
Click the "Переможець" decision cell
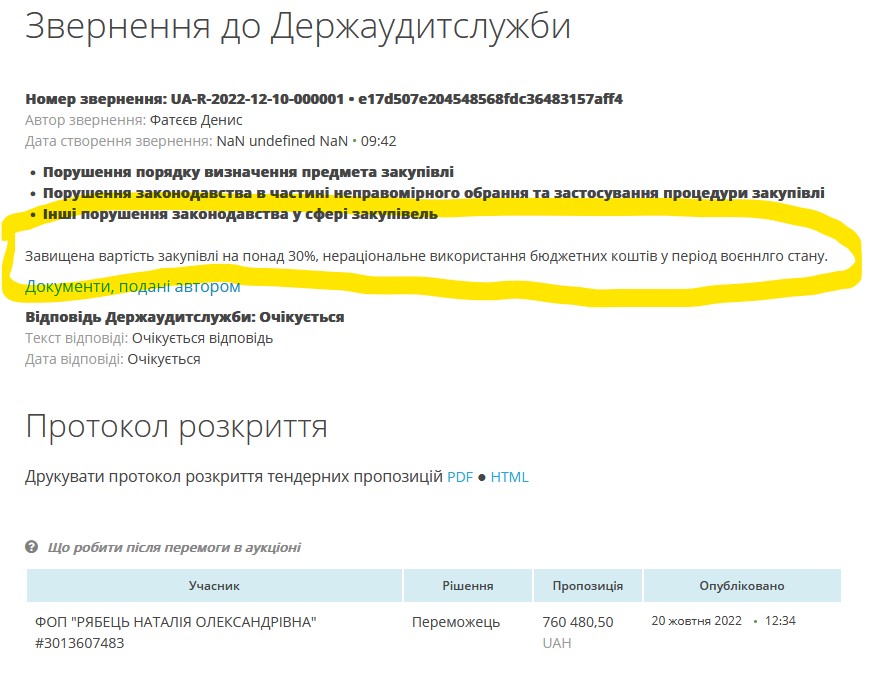coord(455,622)
